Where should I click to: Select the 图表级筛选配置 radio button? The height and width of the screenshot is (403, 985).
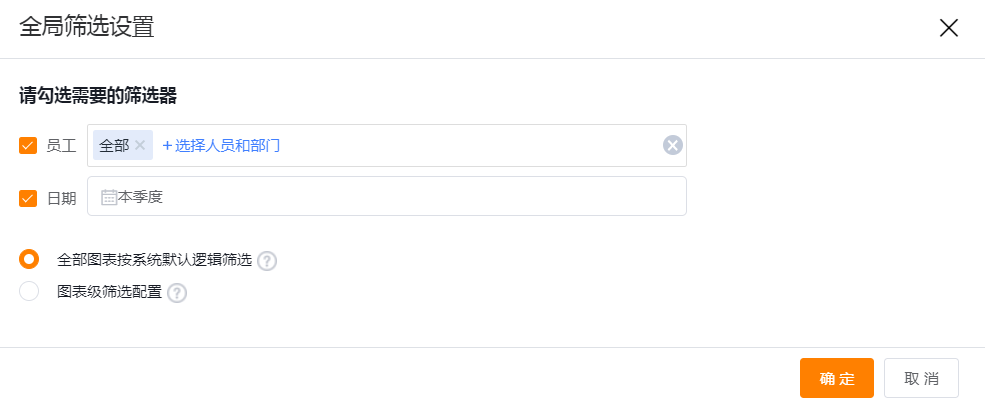point(29,291)
